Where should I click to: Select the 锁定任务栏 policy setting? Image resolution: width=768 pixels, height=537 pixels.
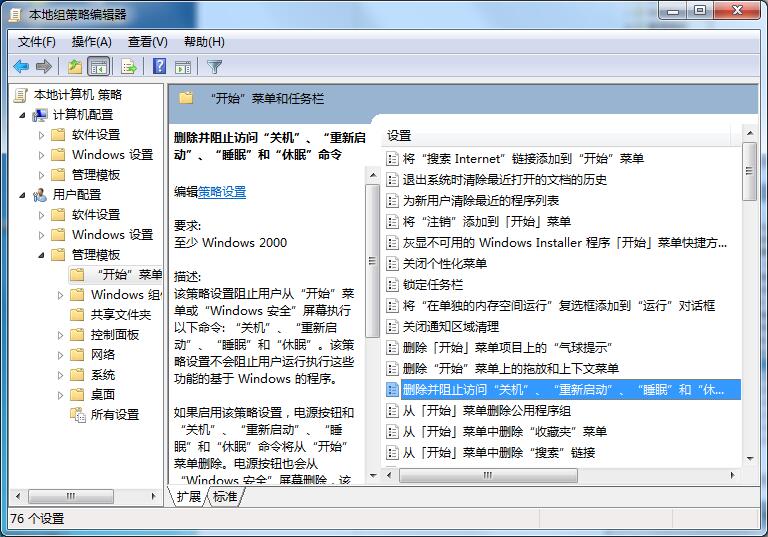point(432,285)
